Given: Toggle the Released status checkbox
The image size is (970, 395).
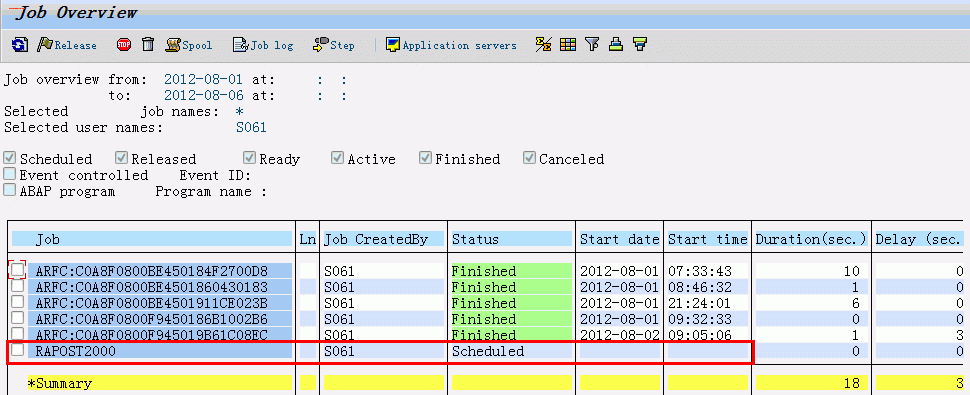Looking at the screenshot, I should coord(121,158).
